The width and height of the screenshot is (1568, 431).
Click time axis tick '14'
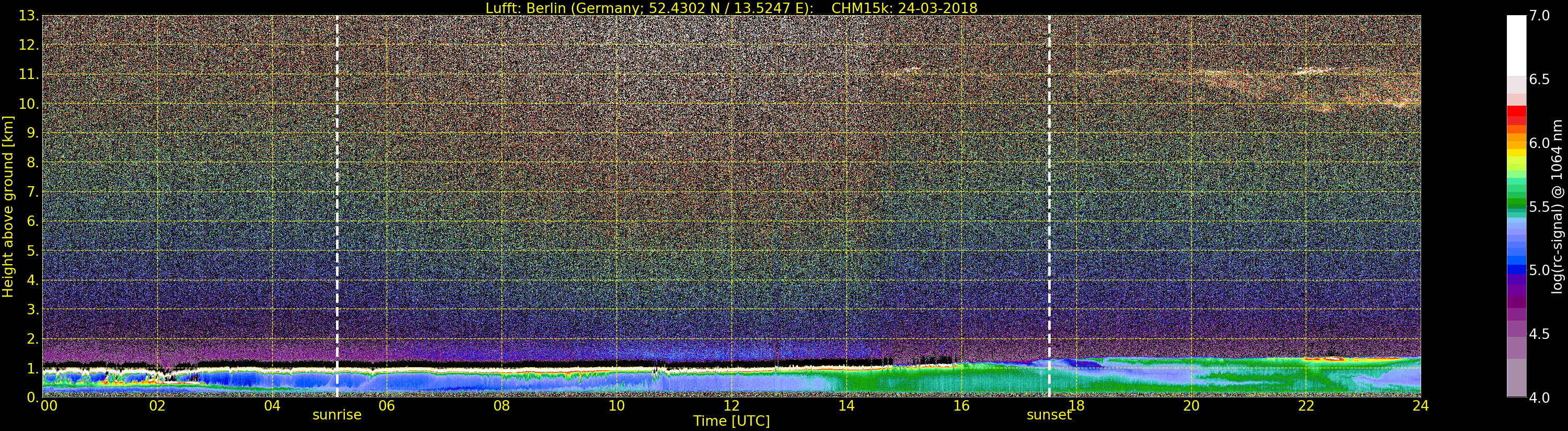point(846,406)
